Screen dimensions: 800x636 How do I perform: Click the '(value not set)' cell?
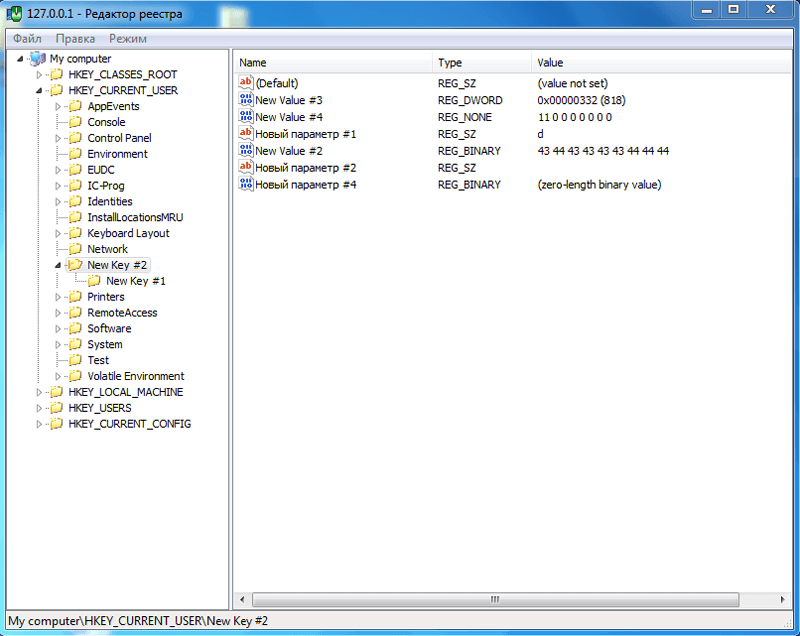(572, 83)
